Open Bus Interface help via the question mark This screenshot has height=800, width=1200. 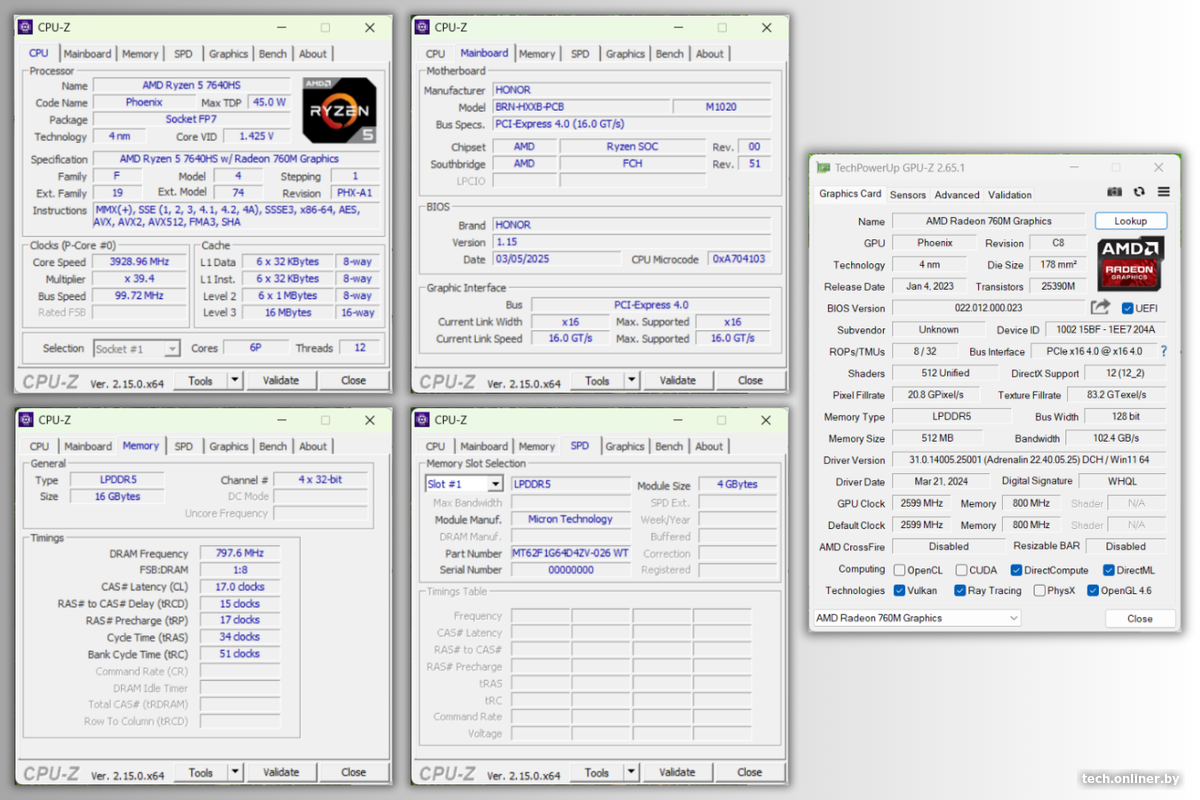pyautogui.click(x=1164, y=351)
